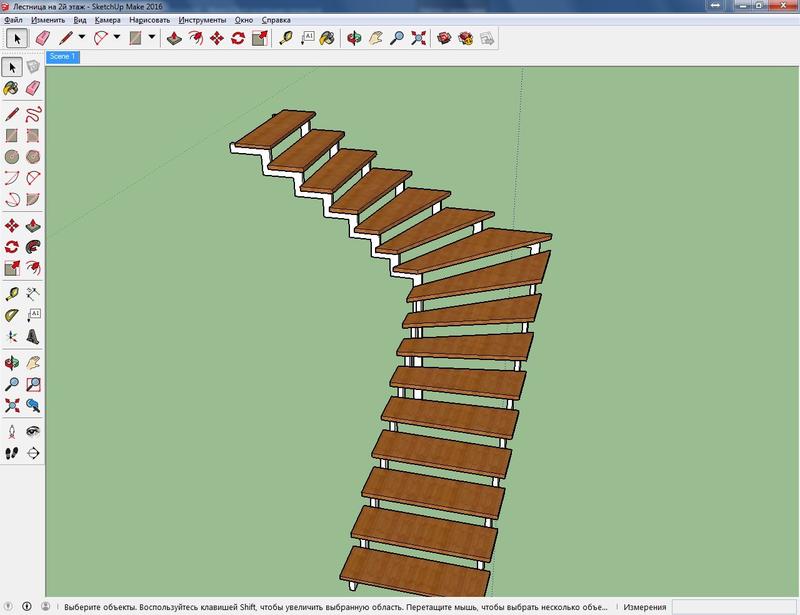800x615 pixels.
Task: Click the Измерения measurements input box
Action: coord(732,606)
